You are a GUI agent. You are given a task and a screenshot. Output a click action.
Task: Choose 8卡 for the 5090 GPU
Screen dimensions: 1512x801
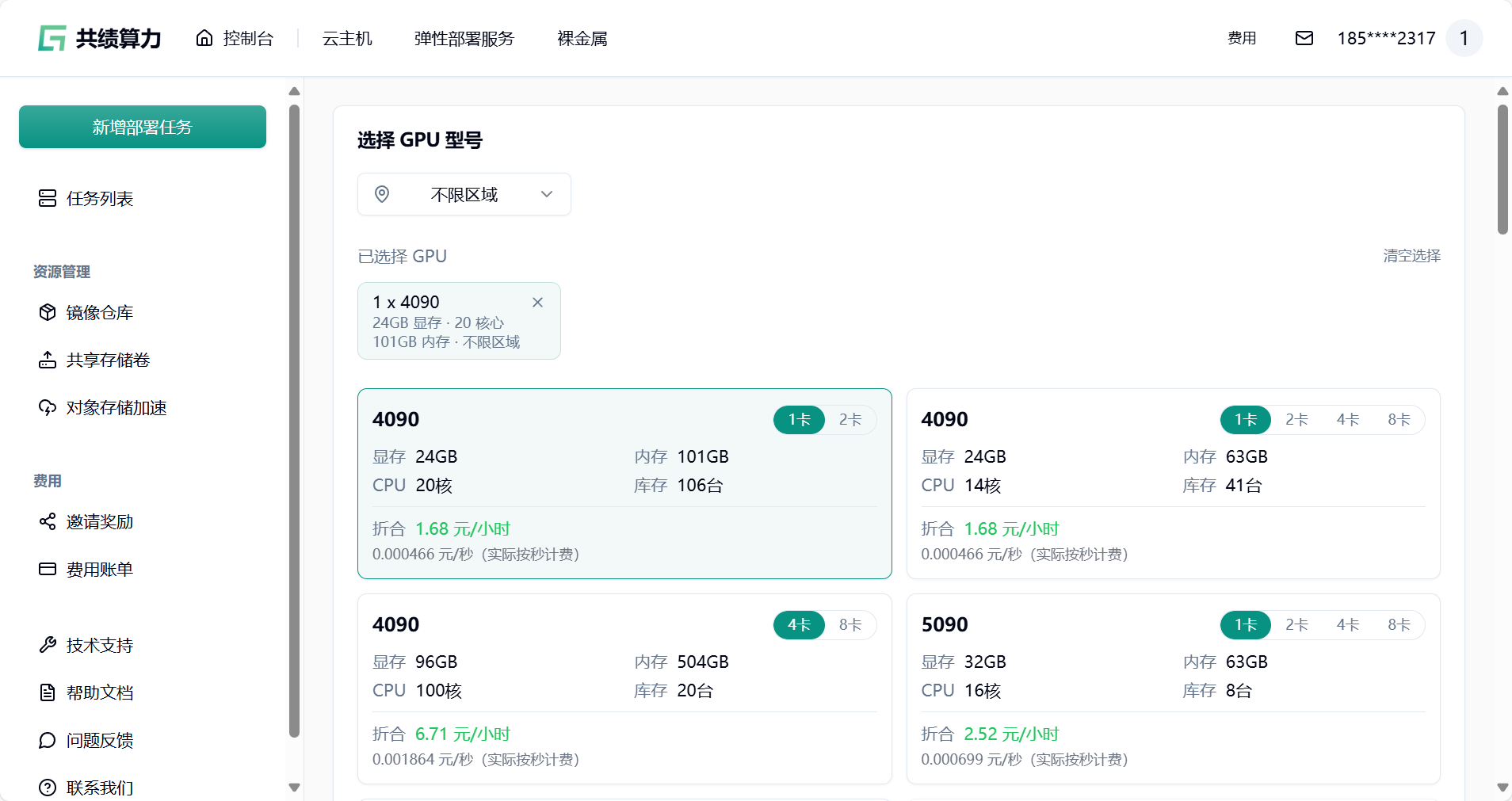[x=1399, y=624]
